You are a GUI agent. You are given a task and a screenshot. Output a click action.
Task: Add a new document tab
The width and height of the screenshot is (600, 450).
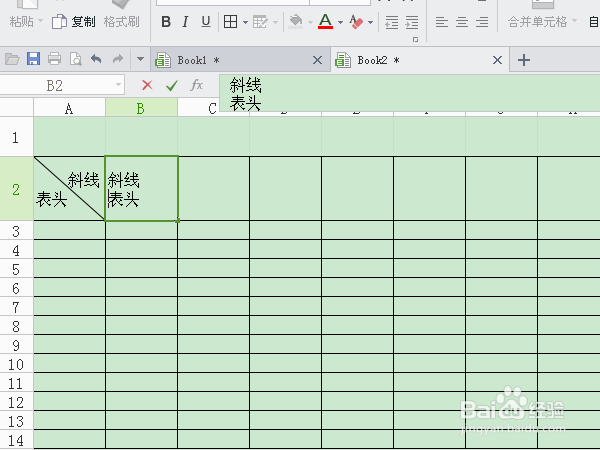pos(523,60)
